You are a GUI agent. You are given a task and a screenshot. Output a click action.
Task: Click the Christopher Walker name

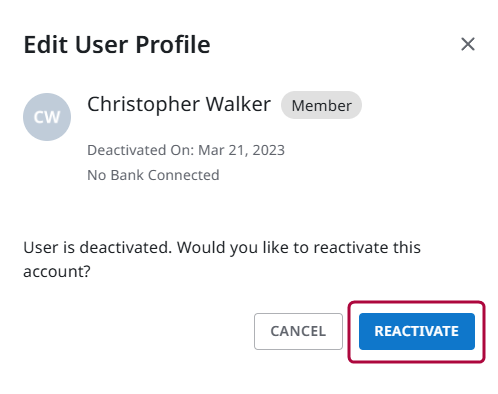pos(179,105)
